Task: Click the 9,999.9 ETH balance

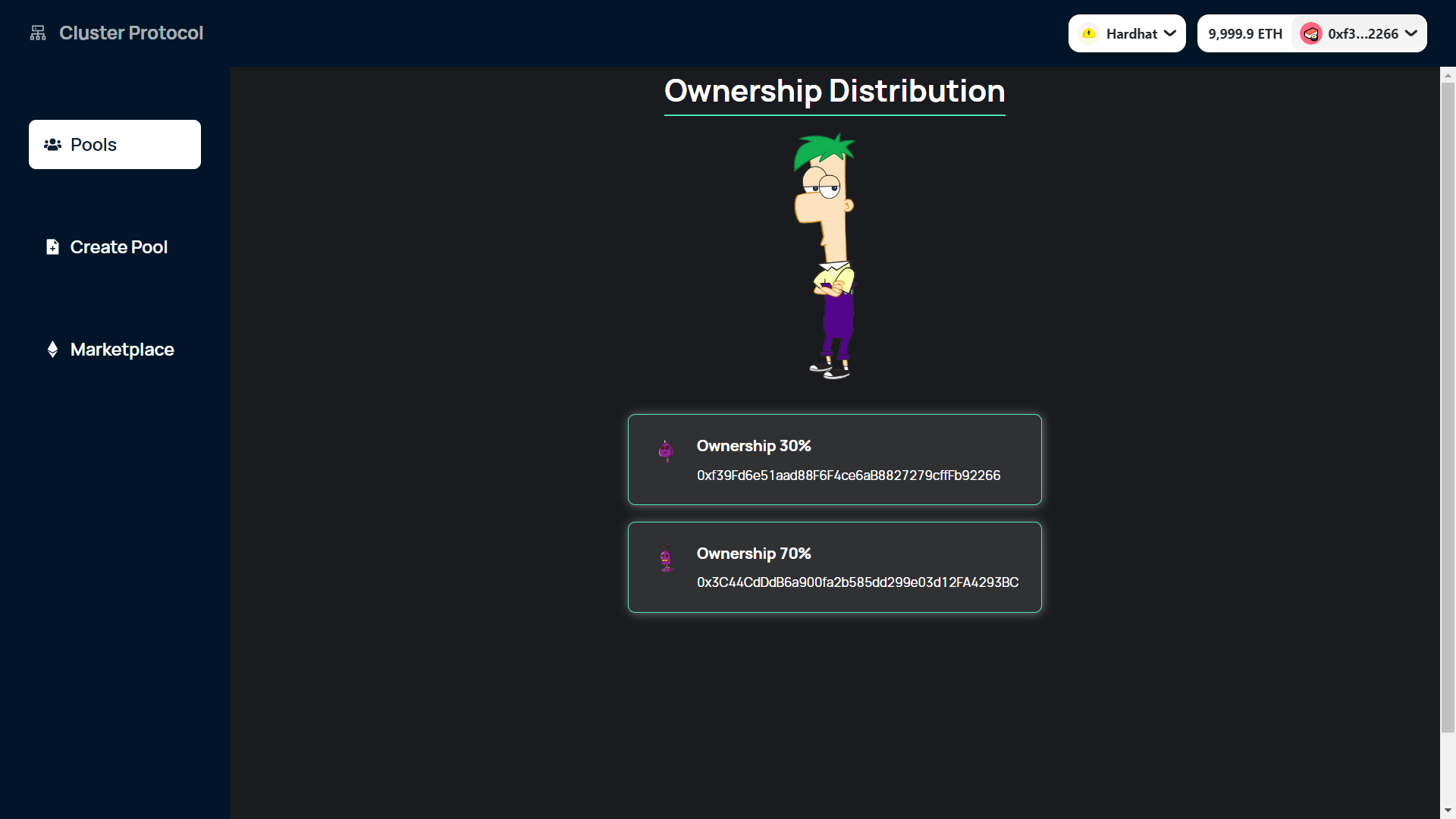Action: (x=1244, y=33)
